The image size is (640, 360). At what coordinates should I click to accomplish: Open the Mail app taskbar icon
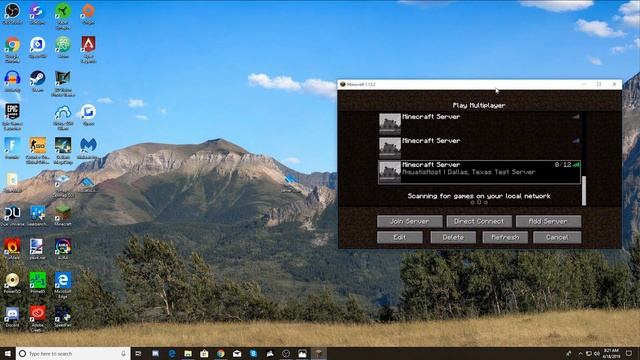tap(237, 353)
